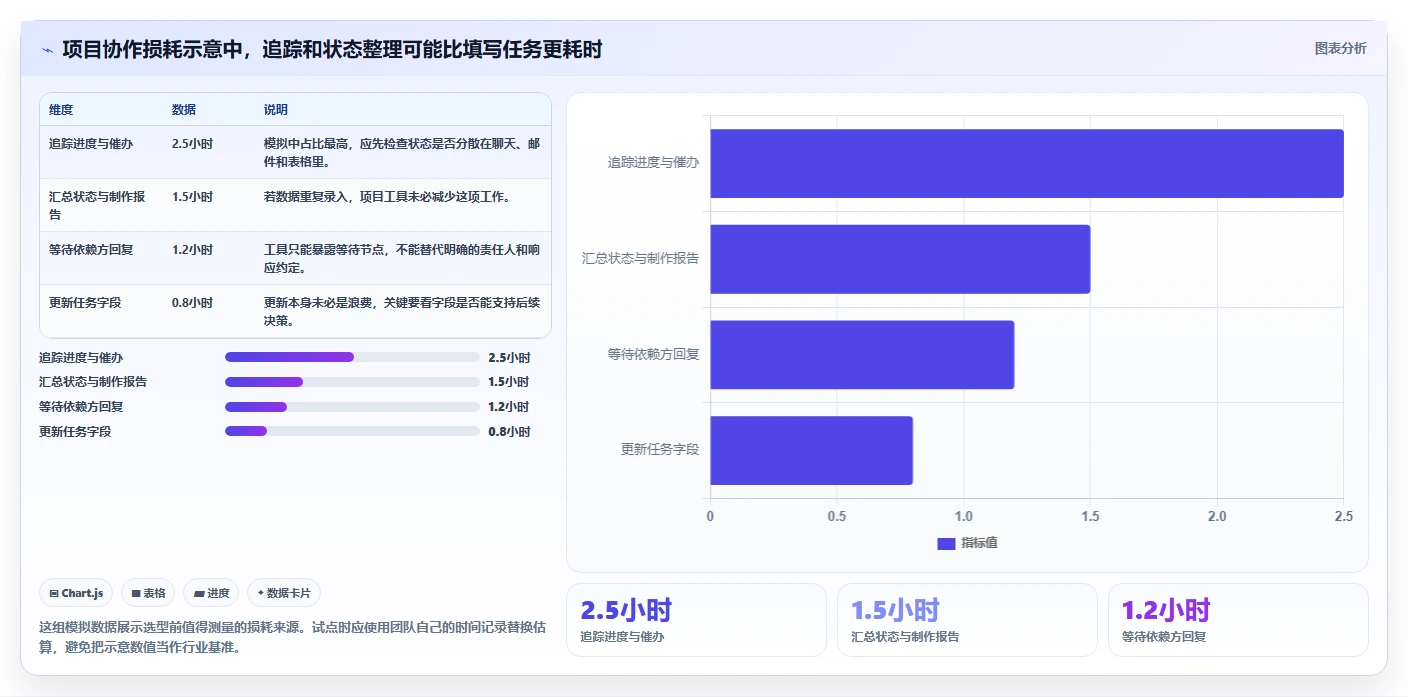Screen dimensions: 1408x697
Task: Click the 追踪进度与催办 bar in the chart
Action: click(1027, 163)
